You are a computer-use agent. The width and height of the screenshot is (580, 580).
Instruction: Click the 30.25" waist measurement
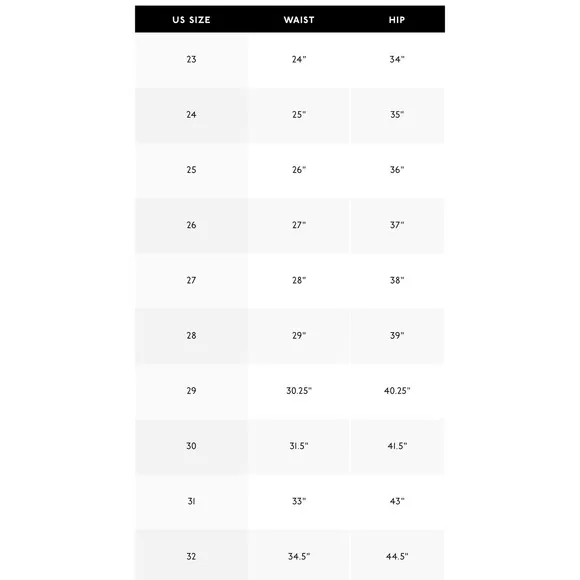299,391
